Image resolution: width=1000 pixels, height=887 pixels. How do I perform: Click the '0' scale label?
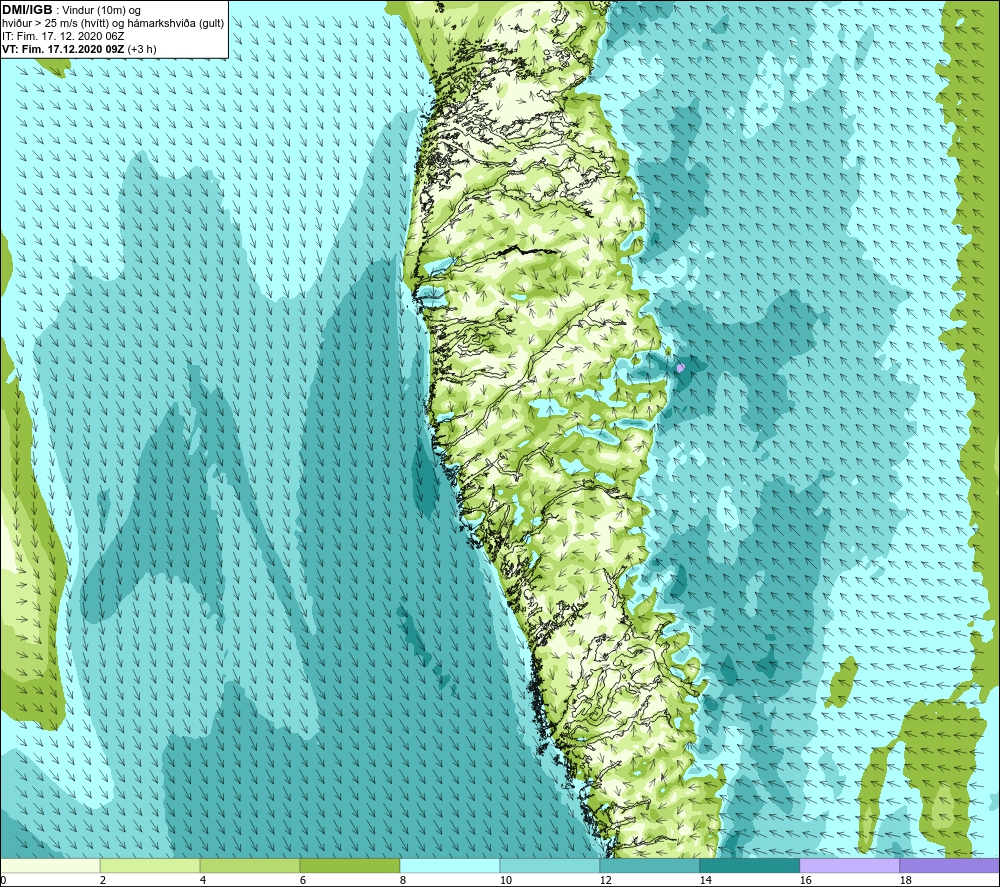click(x=3, y=880)
